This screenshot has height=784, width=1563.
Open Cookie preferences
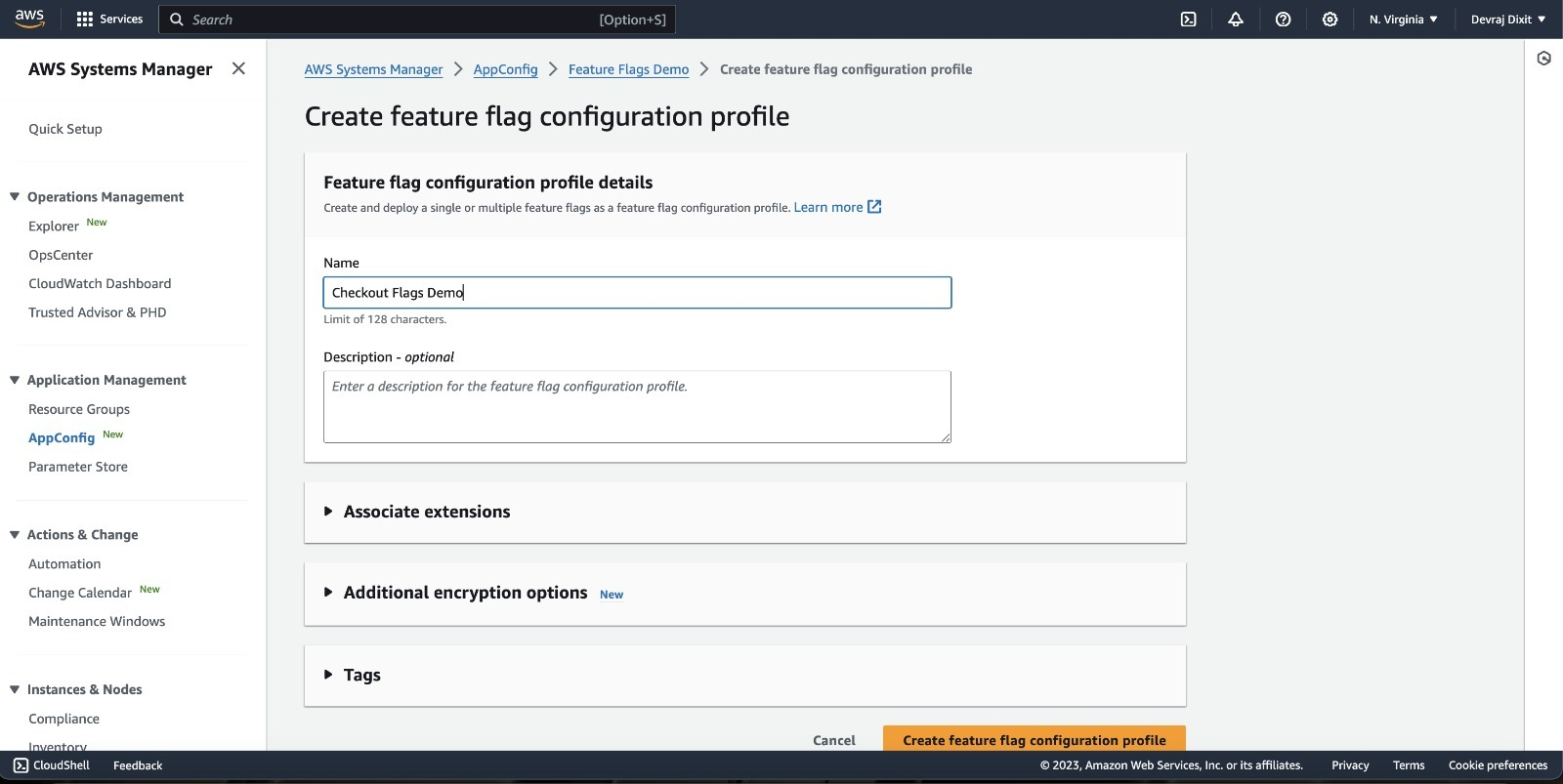click(x=1498, y=765)
